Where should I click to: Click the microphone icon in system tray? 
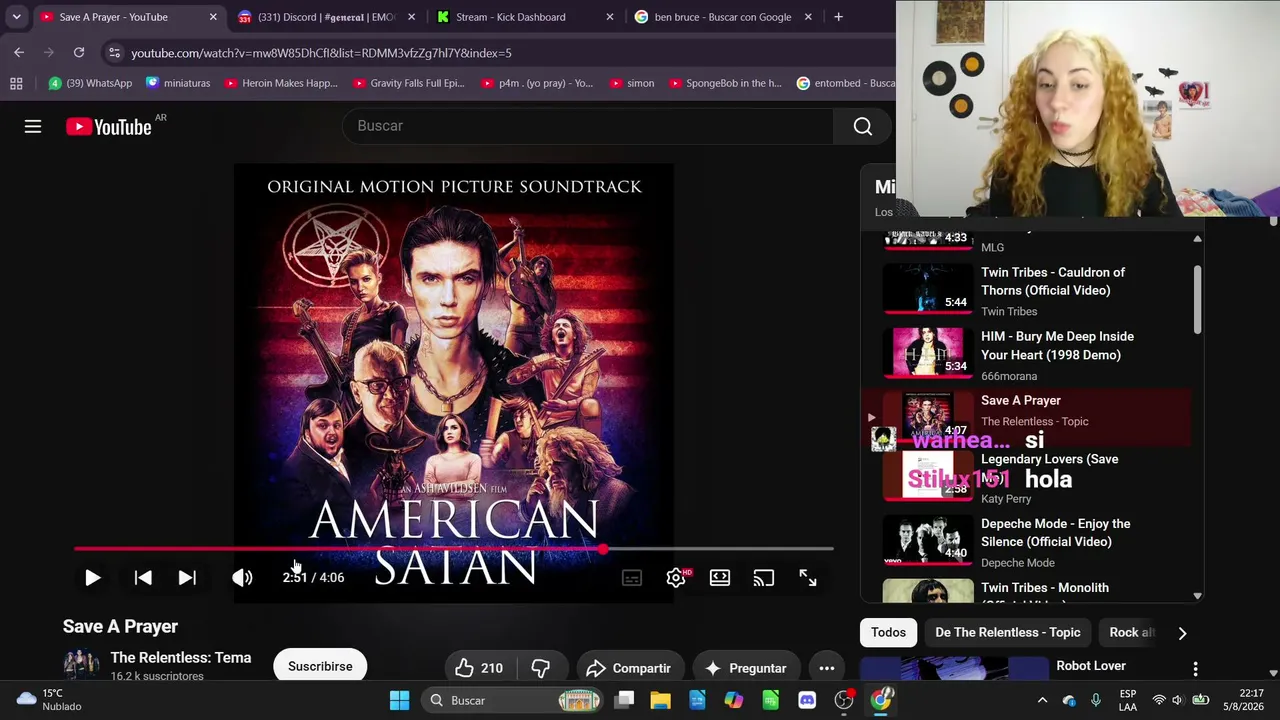click(x=1096, y=700)
